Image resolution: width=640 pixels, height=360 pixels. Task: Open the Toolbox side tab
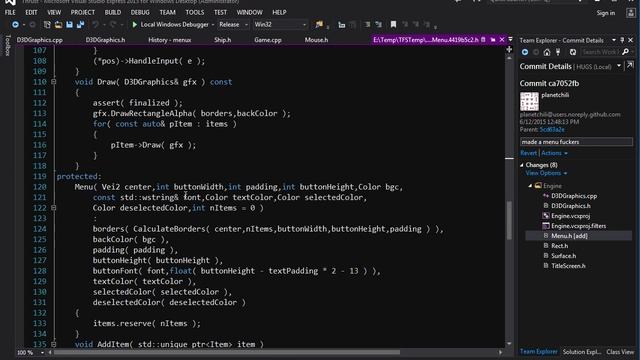tap(7, 45)
